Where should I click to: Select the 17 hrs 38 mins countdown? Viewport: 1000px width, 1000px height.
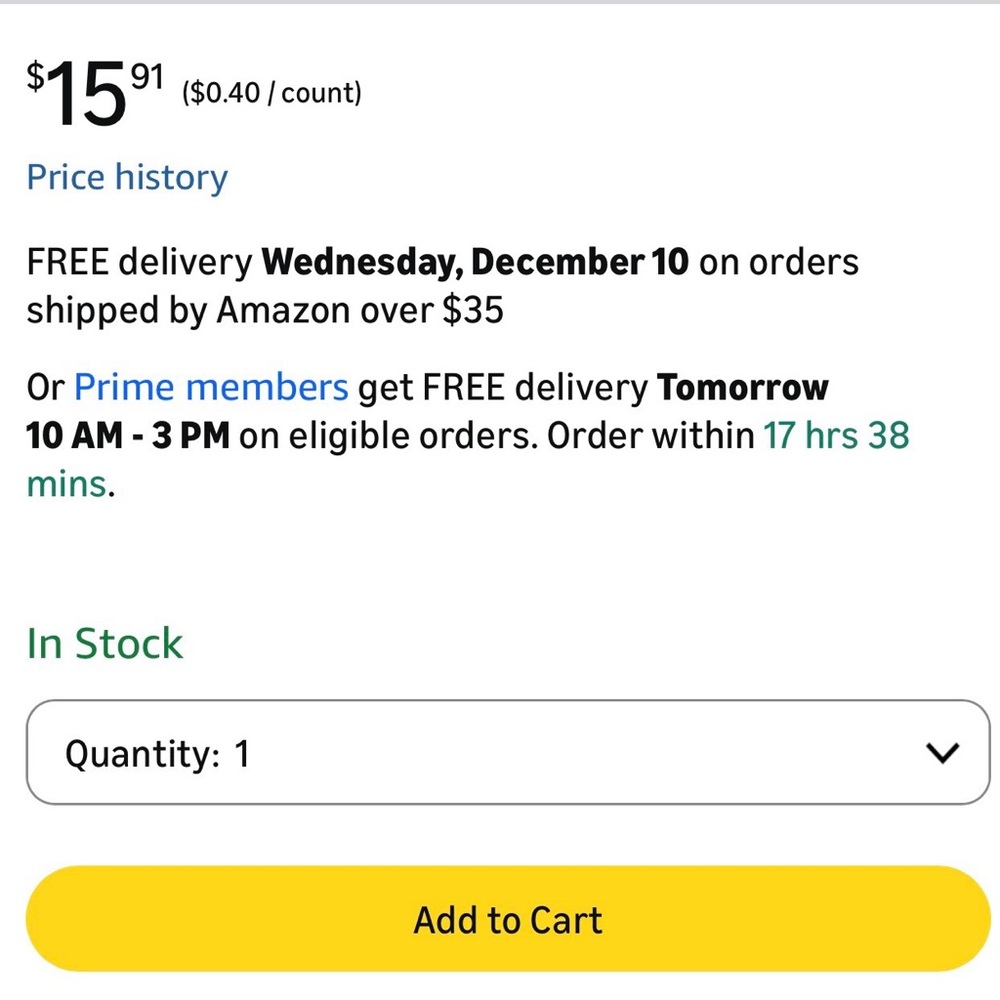[x=830, y=435]
